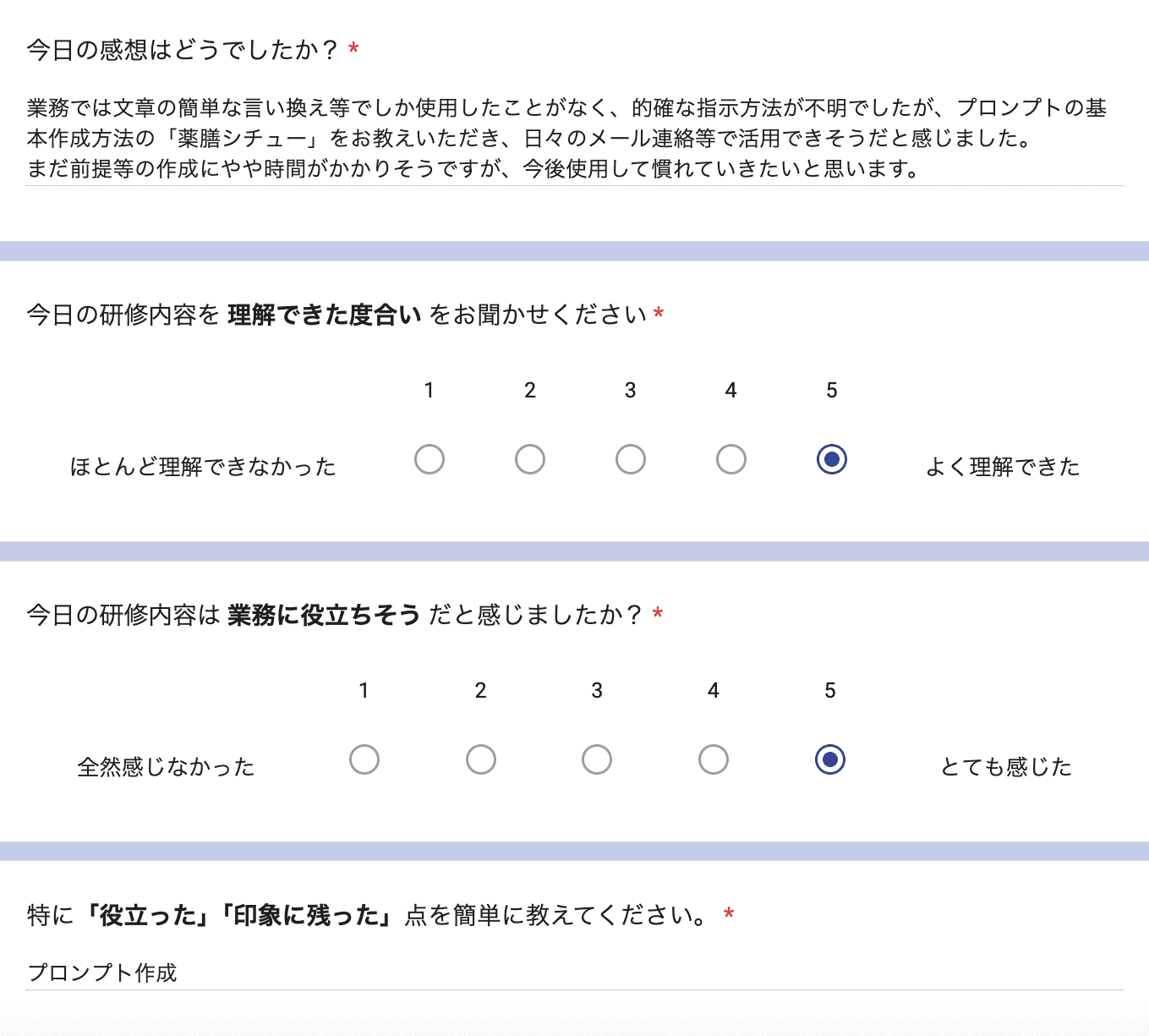The height and width of the screenshot is (1036, 1149).
Task: Select rating 3 for the usefulness question
Action: [x=597, y=759]
